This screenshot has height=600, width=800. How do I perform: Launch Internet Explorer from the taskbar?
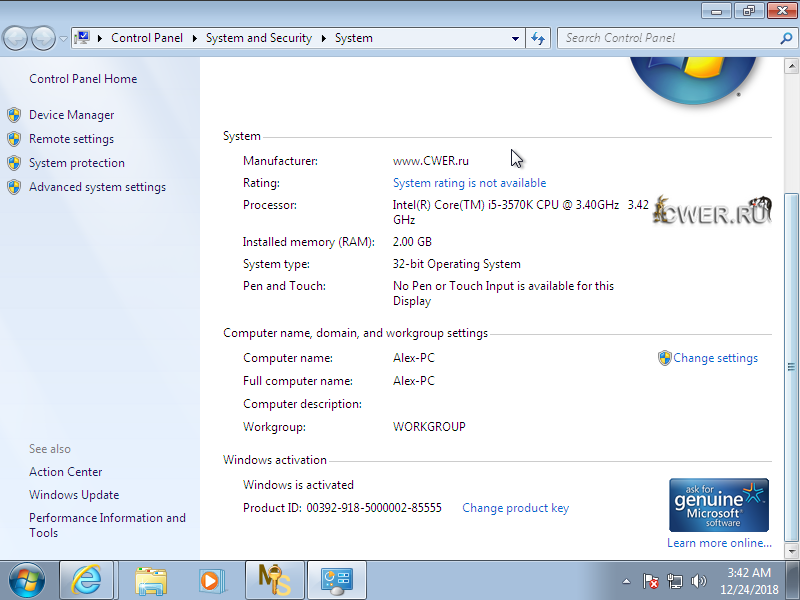pos(86,580)
